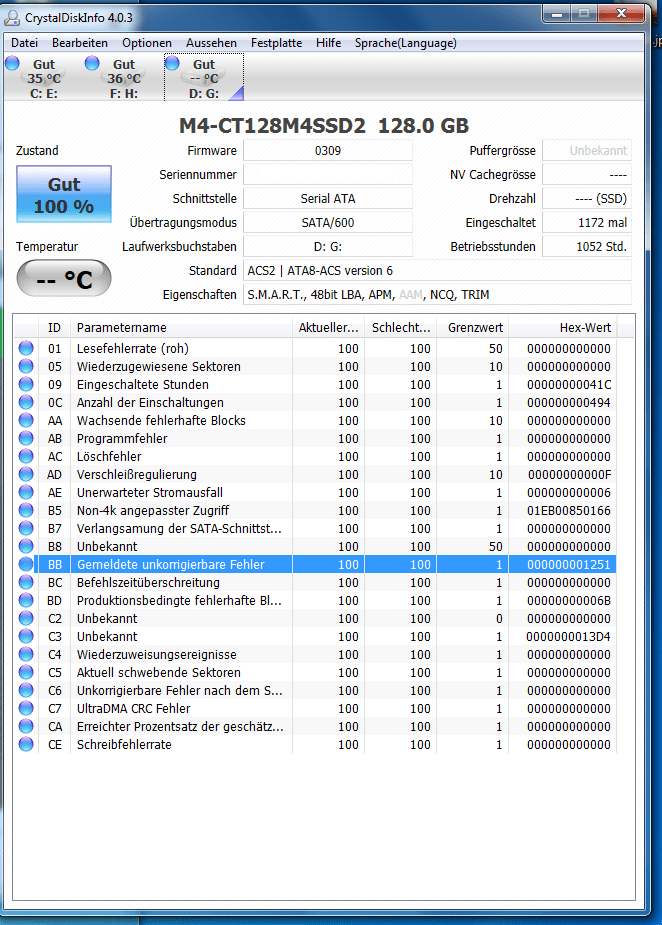Click status orb of row C3 Unbekannt
662x925 pixels.
click(26, 636)
